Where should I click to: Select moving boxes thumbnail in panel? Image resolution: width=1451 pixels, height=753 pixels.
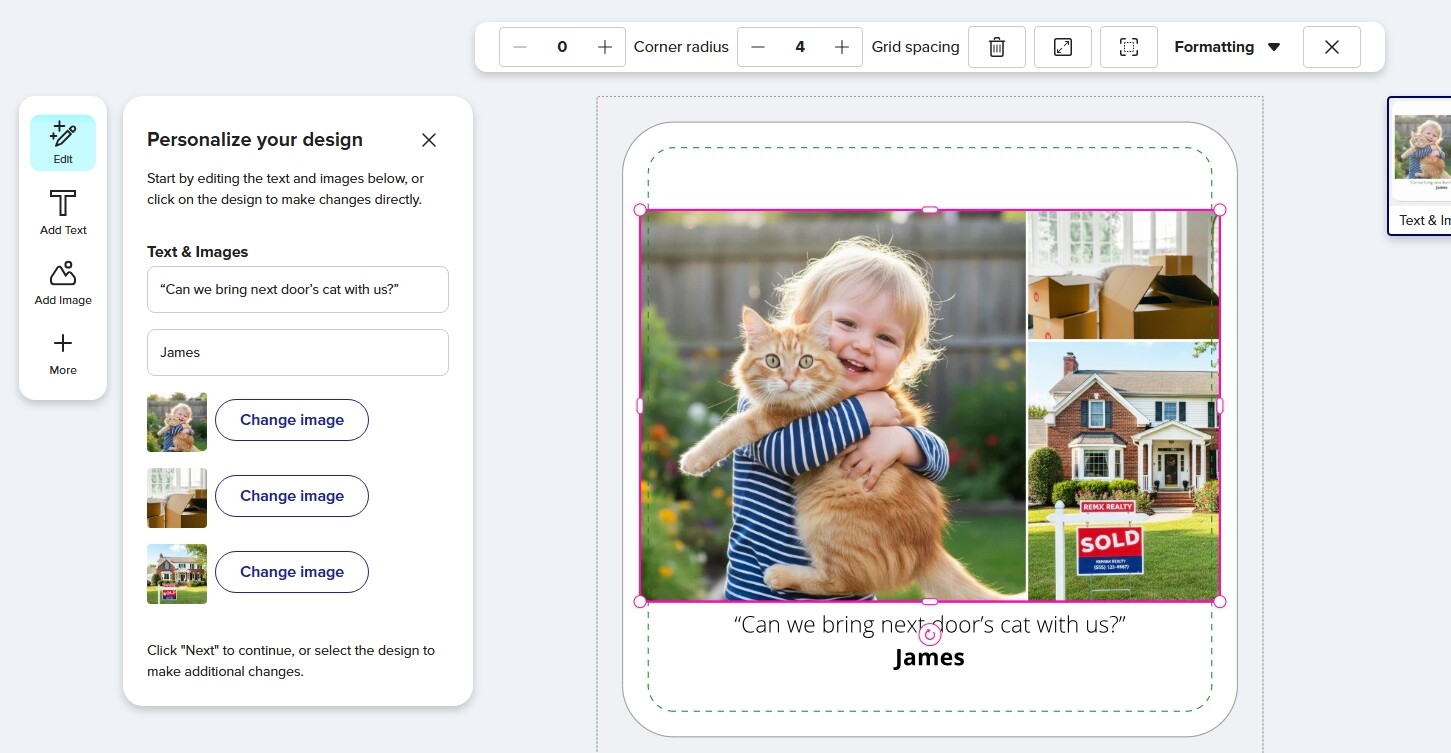(177, 498)
